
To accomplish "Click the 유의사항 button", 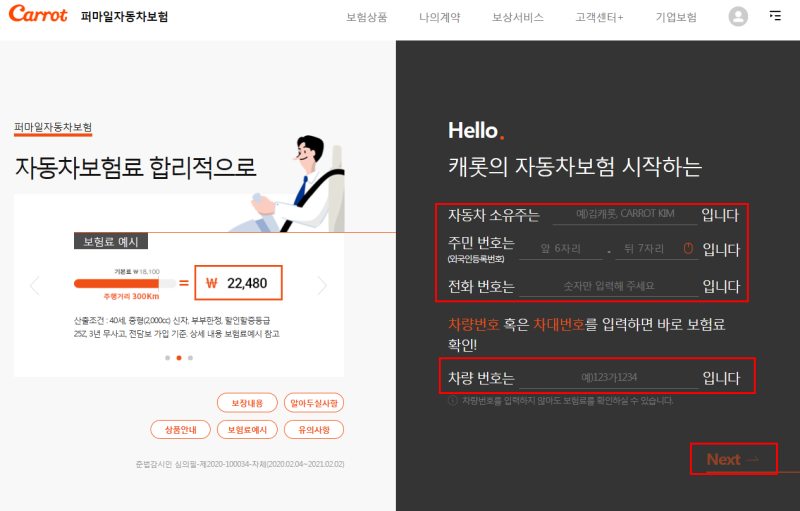I will pyautogui.click(x=314, y=429).
